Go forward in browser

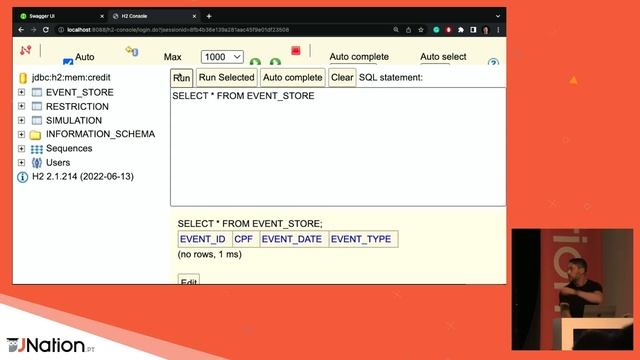tap(33, 30)
